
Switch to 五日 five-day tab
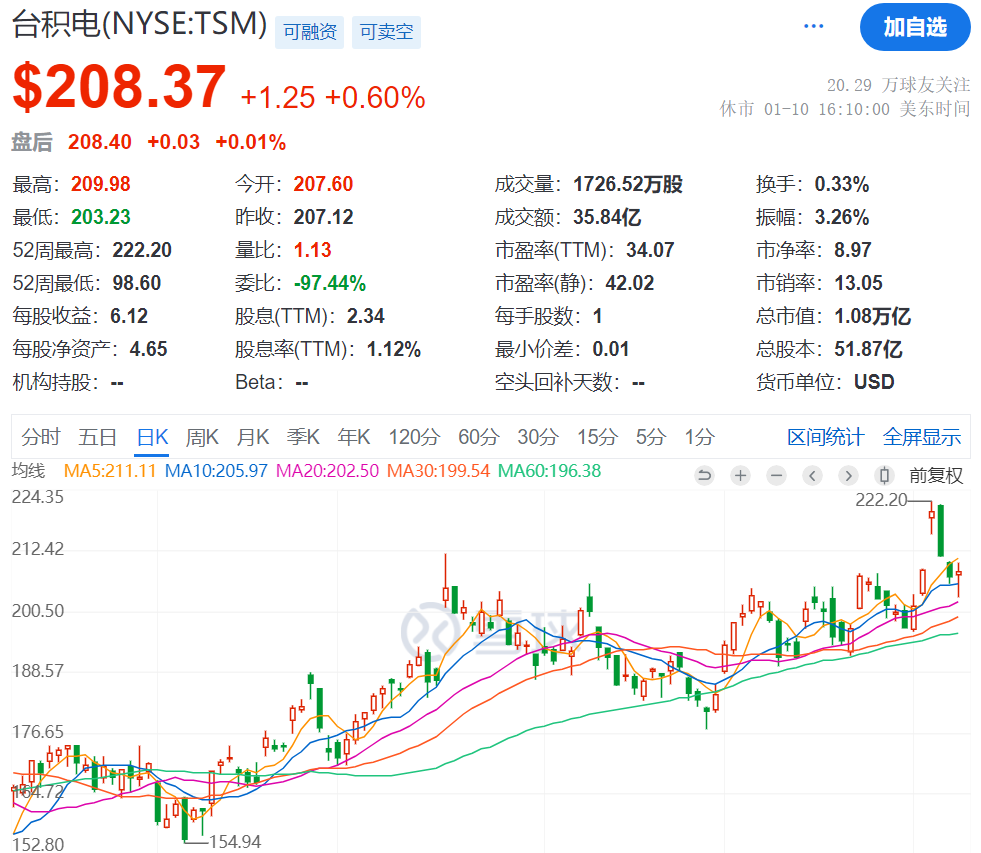(98, 437)
